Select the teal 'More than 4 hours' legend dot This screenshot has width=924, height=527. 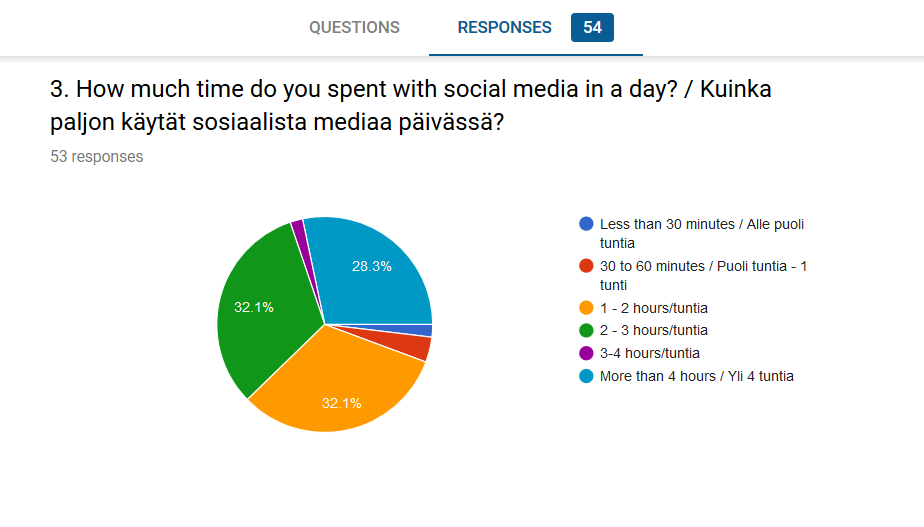click(586, 376)
